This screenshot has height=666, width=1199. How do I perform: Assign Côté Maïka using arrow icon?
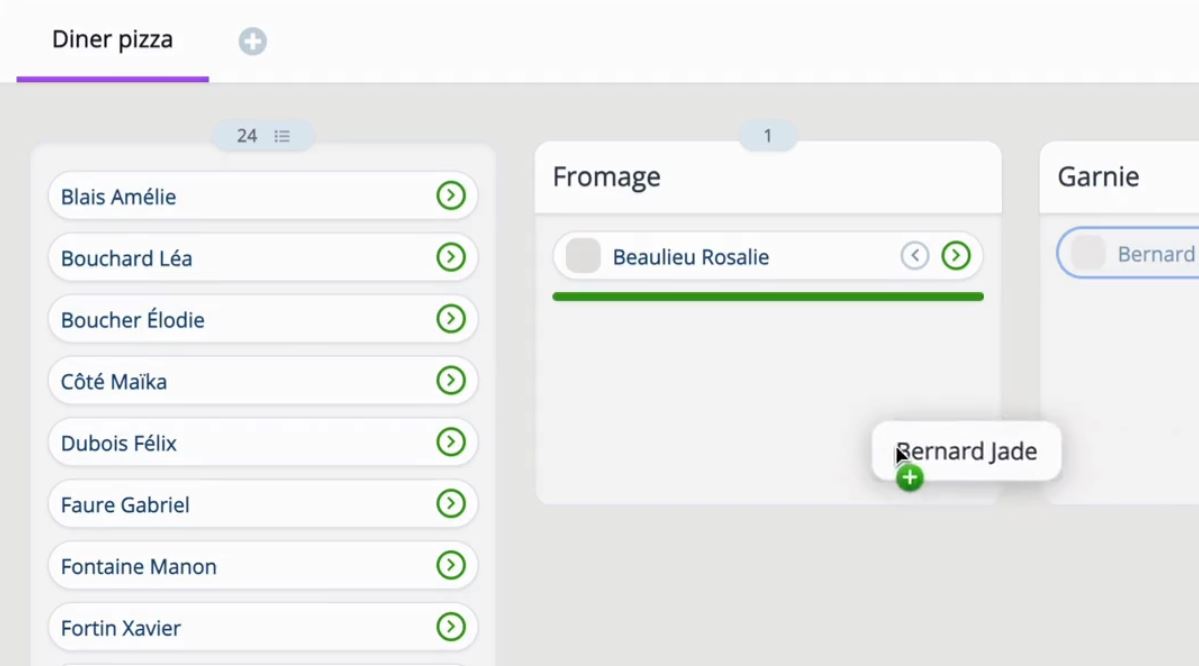pyautogui.click(x=451, y=381)
